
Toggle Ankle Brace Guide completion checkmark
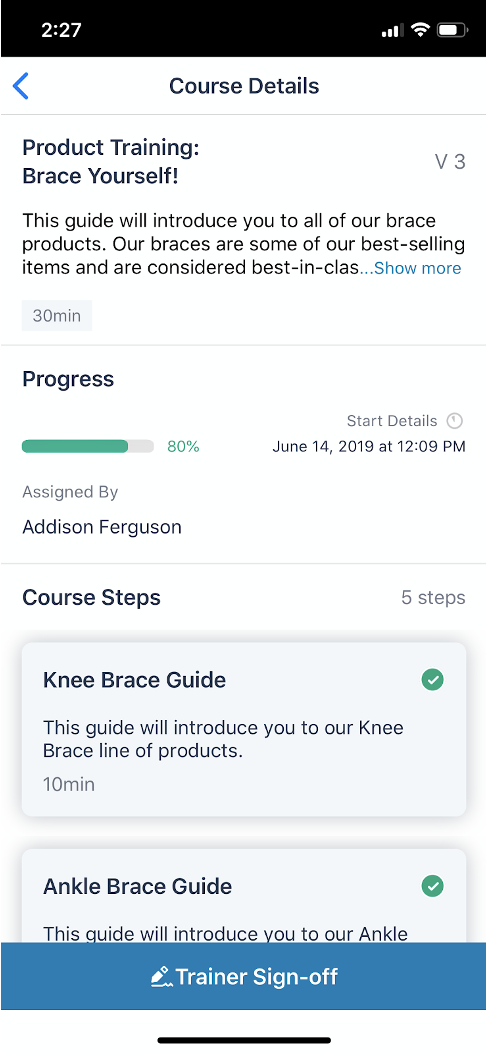[432, 886]
